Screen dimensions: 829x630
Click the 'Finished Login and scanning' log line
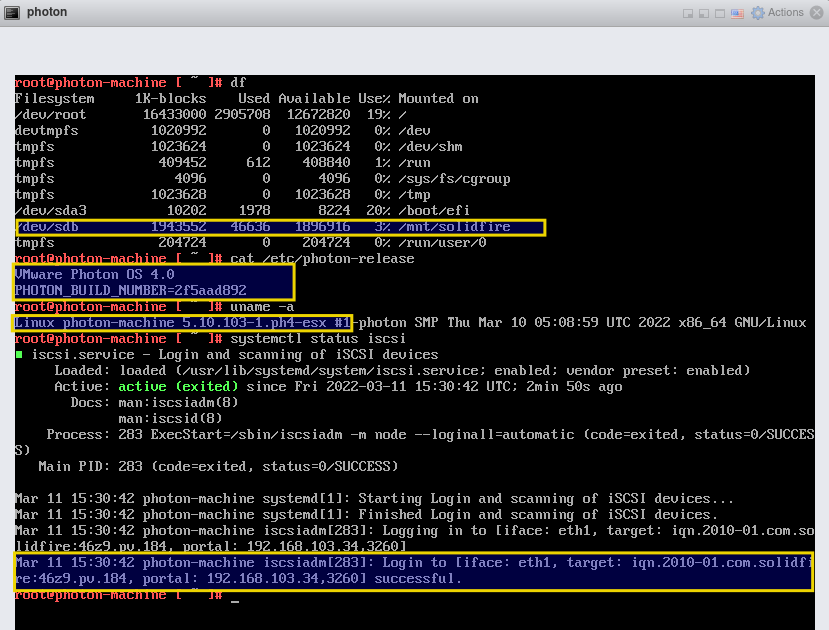(x=366, y=515)
